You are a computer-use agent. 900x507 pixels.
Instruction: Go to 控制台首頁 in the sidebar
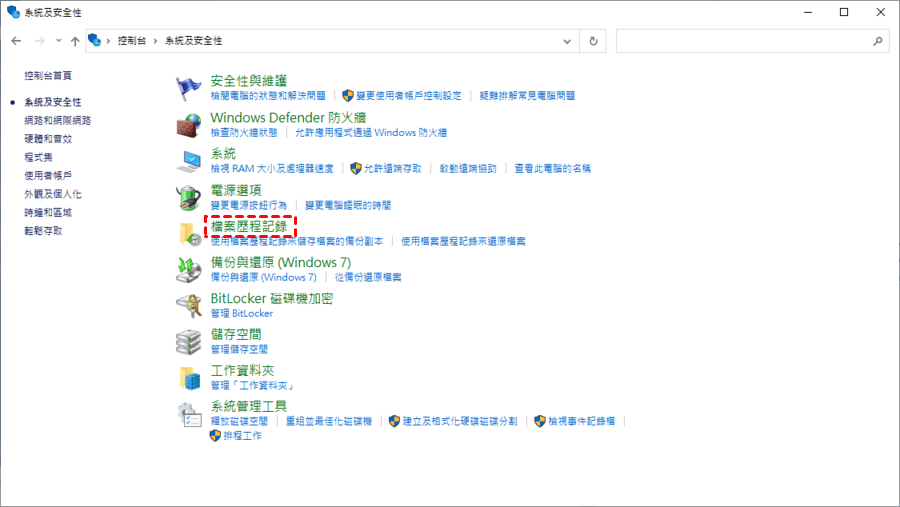48,76
